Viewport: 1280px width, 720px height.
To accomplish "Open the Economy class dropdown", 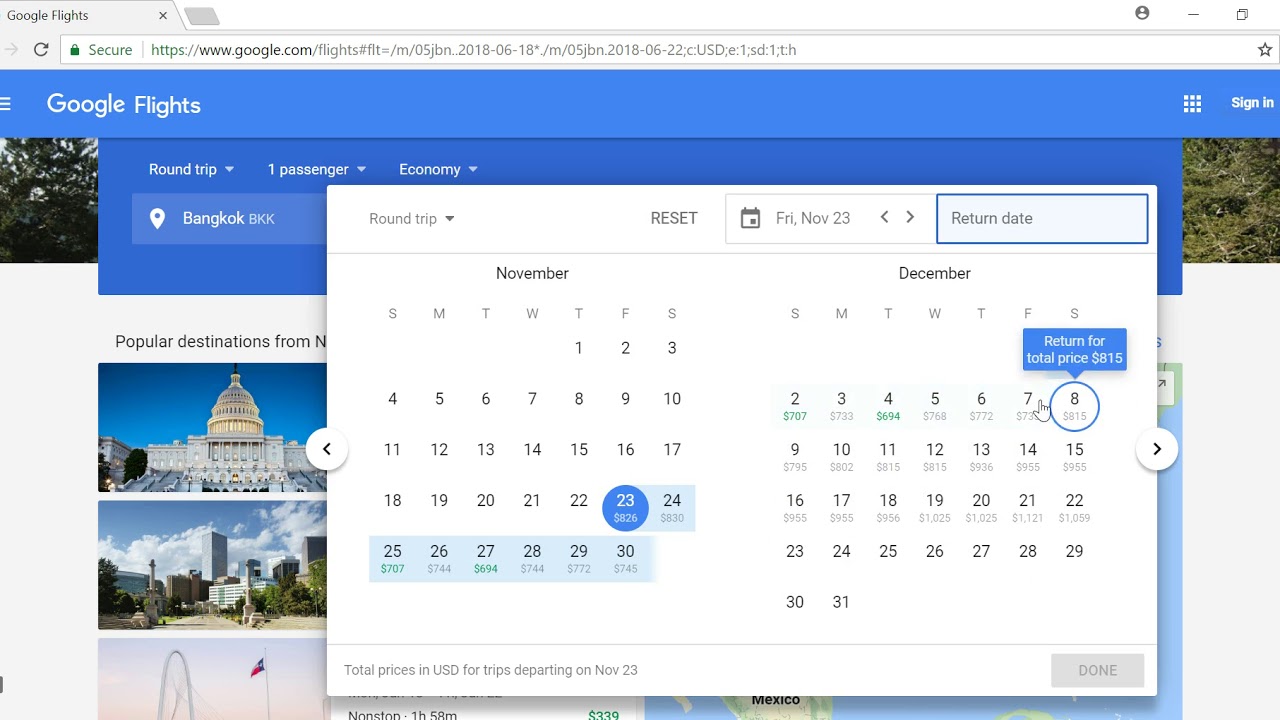I will (438, 169).
